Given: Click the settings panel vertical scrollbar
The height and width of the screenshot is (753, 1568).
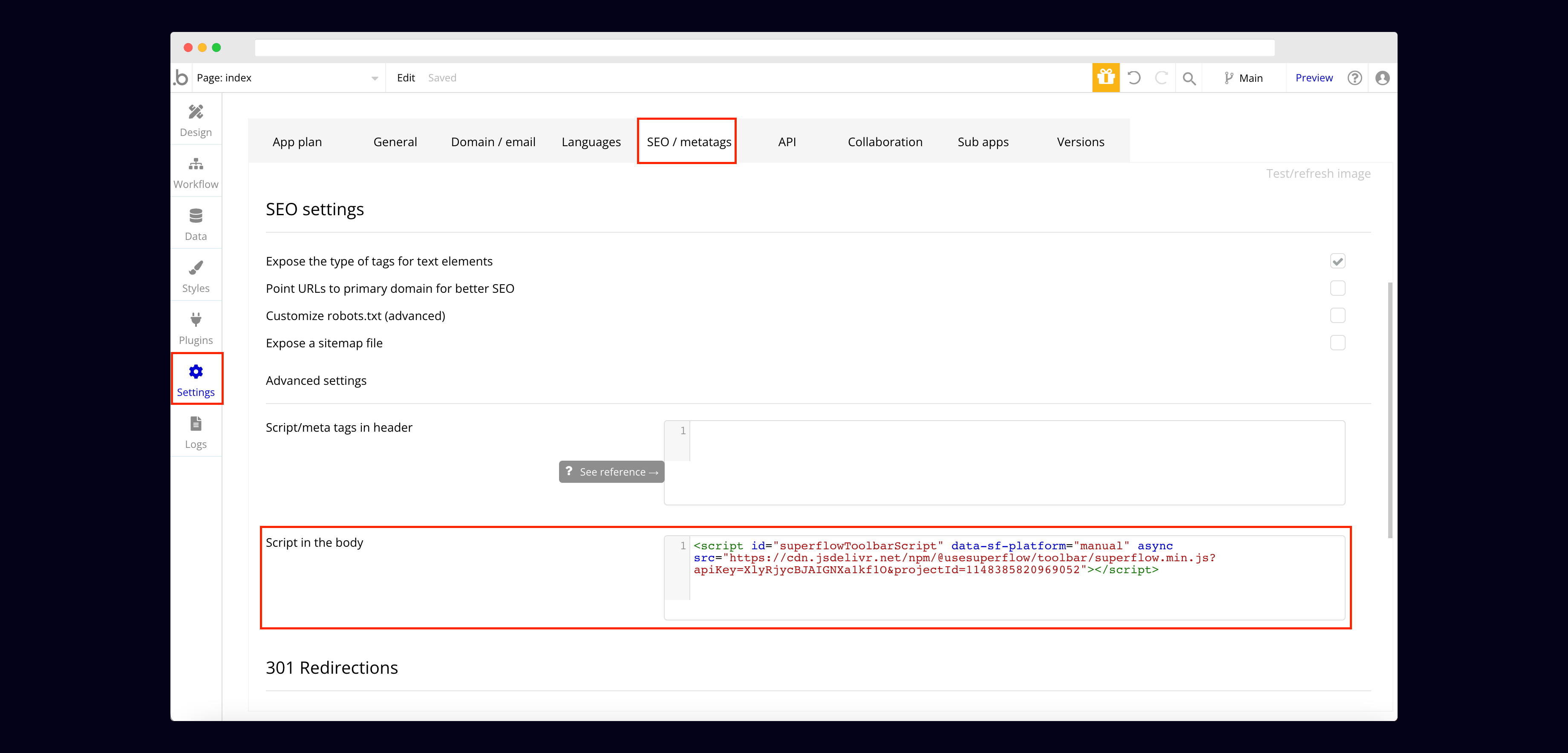Looking at the screenshot, I should click(x=1389, y=410).
